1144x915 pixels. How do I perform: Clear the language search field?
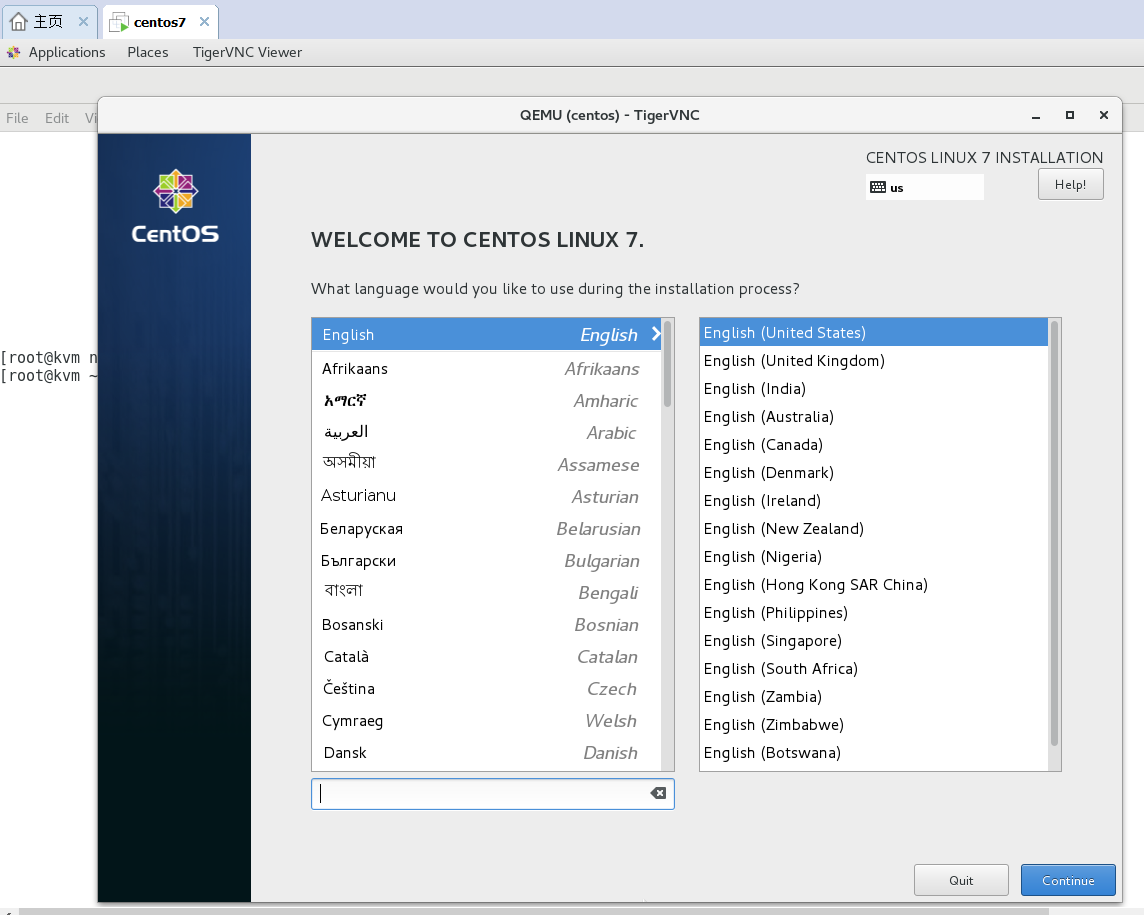658,793
